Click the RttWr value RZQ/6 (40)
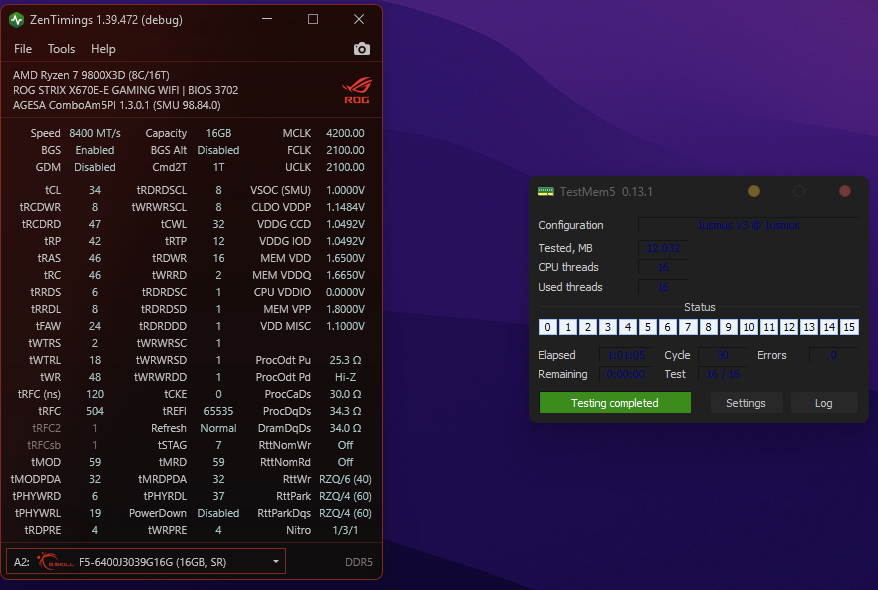Screen dimensions: 878x590 pyautogui.click(x=345, y=479)
